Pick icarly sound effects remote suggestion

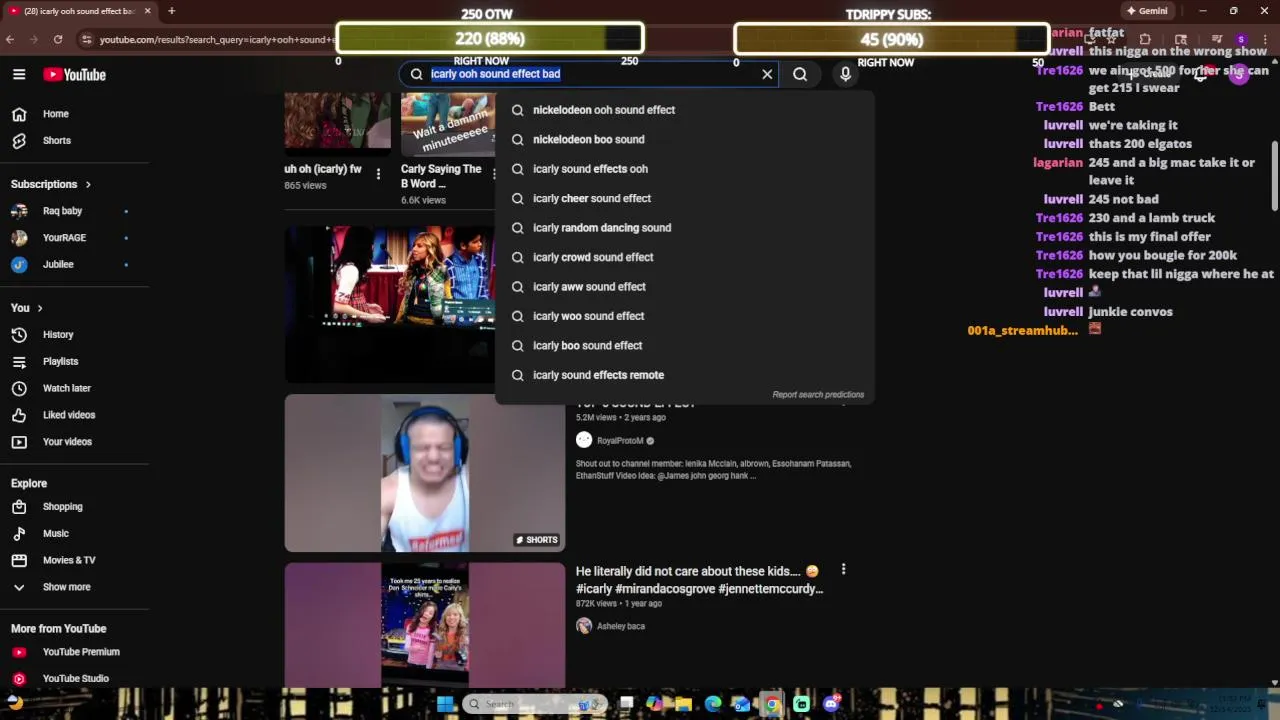tap(684, 375)
